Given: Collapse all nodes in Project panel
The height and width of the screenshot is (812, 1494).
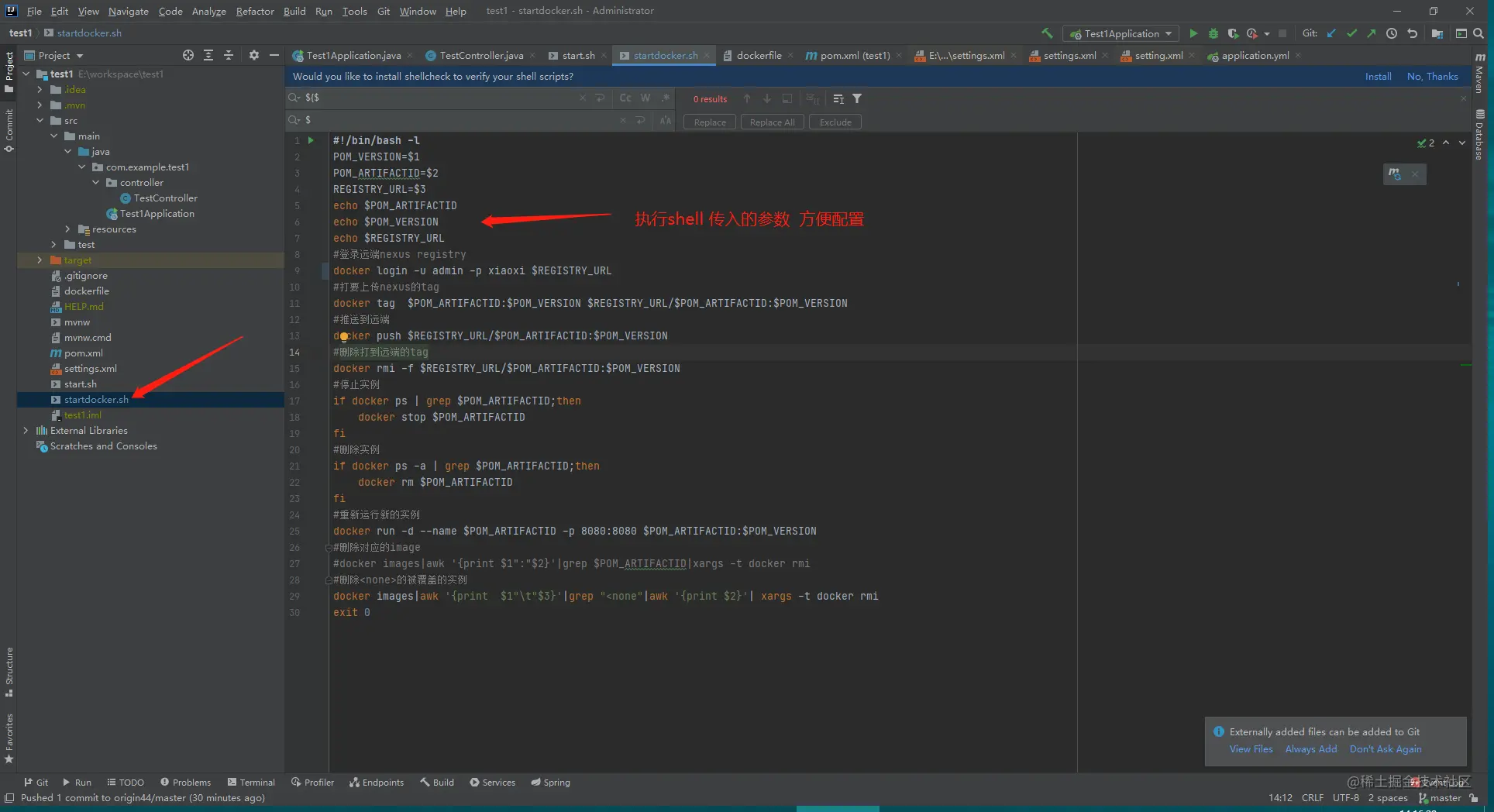Looking at the screenshot, I should (229, 55).
